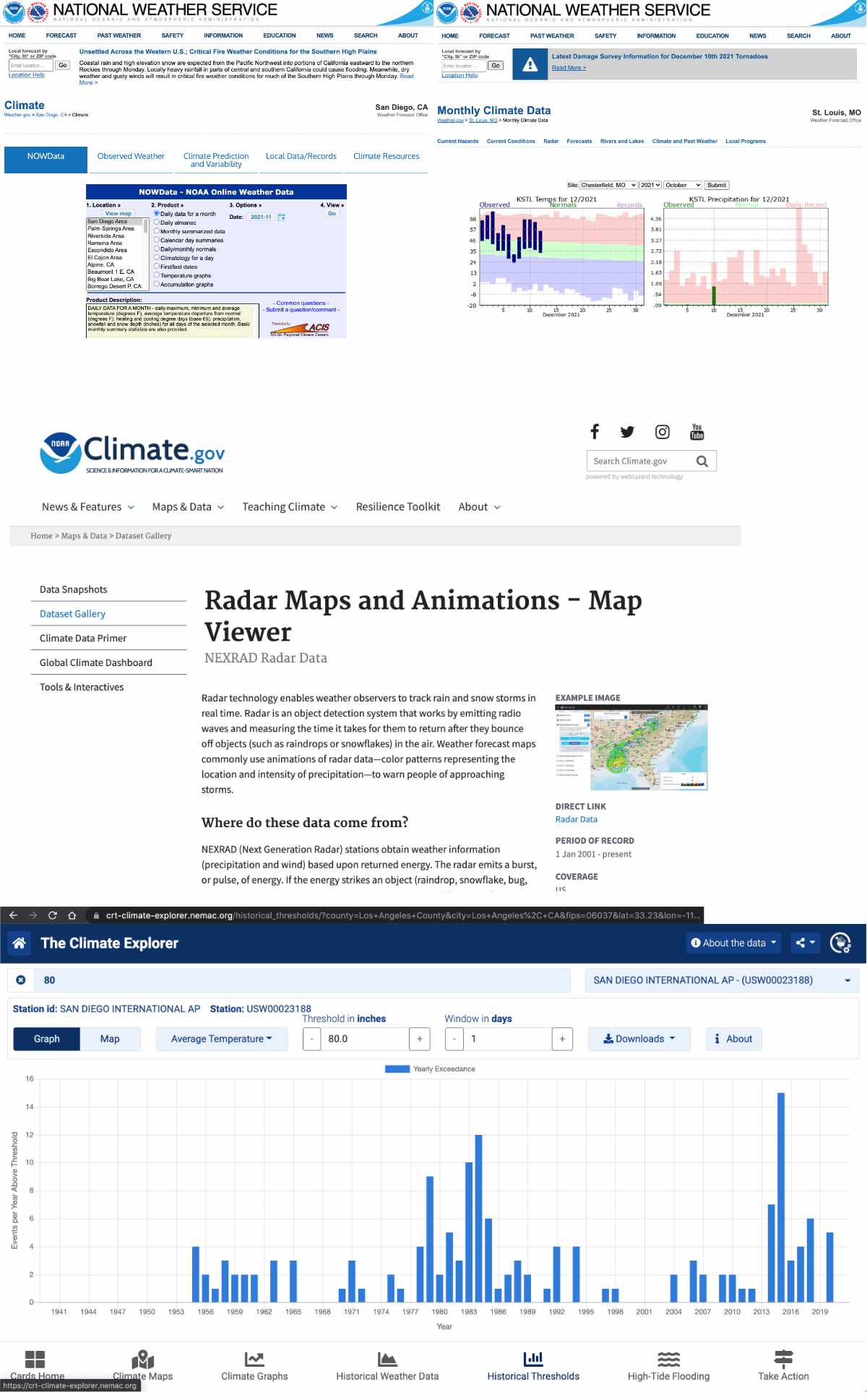Open the Radar Data direct link
The image size is (867, 1400).
click(577, 819)
